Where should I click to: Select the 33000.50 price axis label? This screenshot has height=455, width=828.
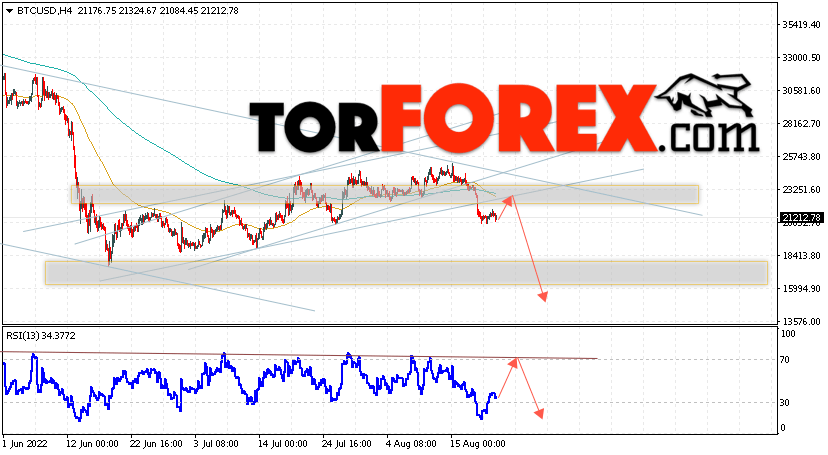(801, 58)
